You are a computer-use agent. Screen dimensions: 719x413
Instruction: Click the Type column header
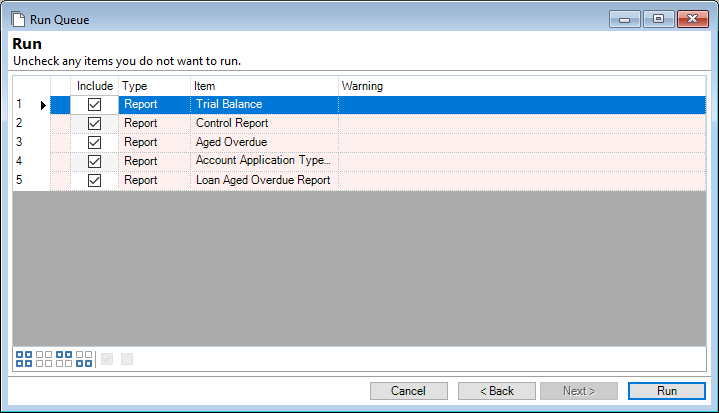pos(155,86)
